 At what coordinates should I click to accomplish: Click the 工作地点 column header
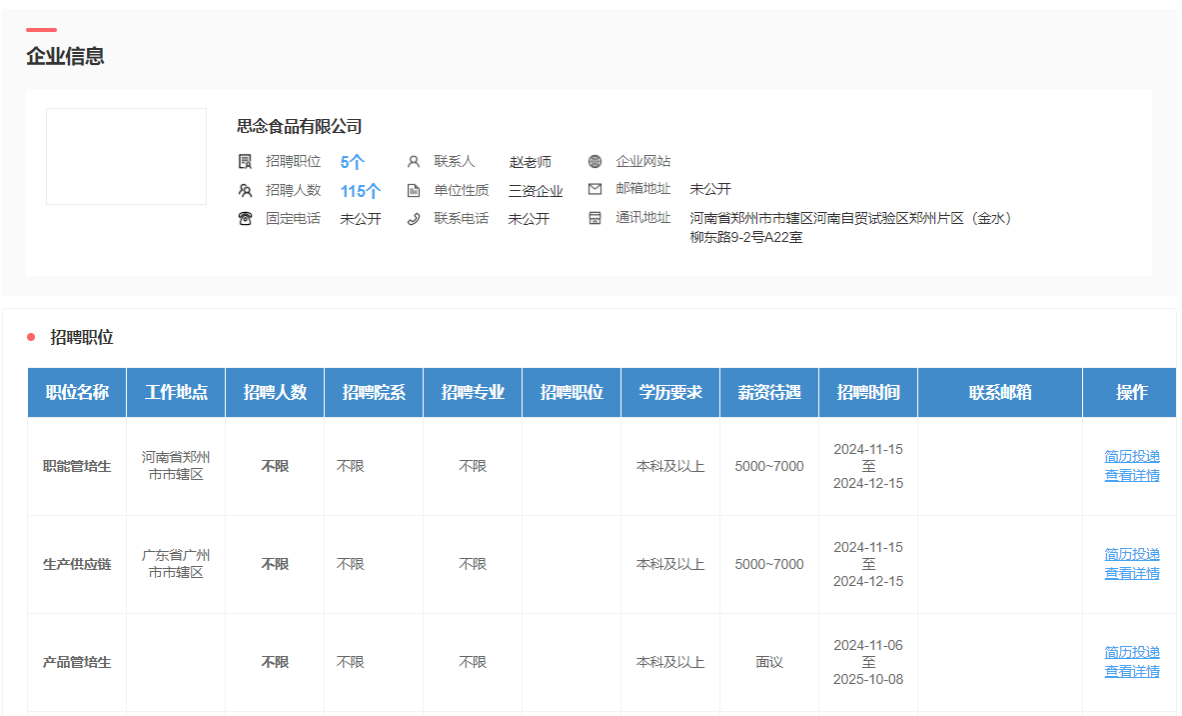[176, 392]
